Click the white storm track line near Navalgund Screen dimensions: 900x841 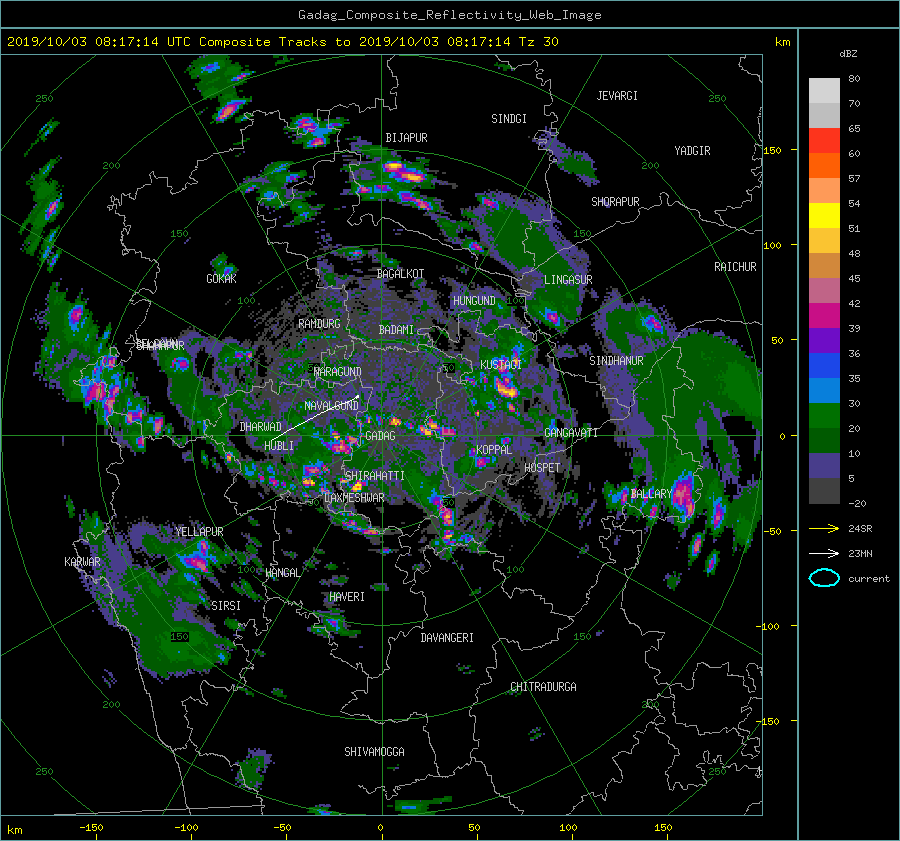tap(315, 418)
